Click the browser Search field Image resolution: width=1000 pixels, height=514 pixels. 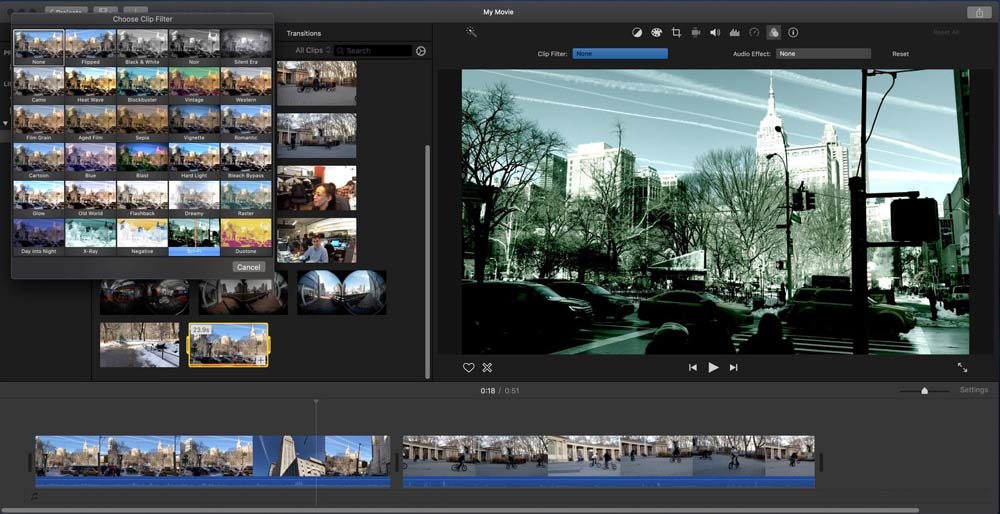click(x=373, y=50)
